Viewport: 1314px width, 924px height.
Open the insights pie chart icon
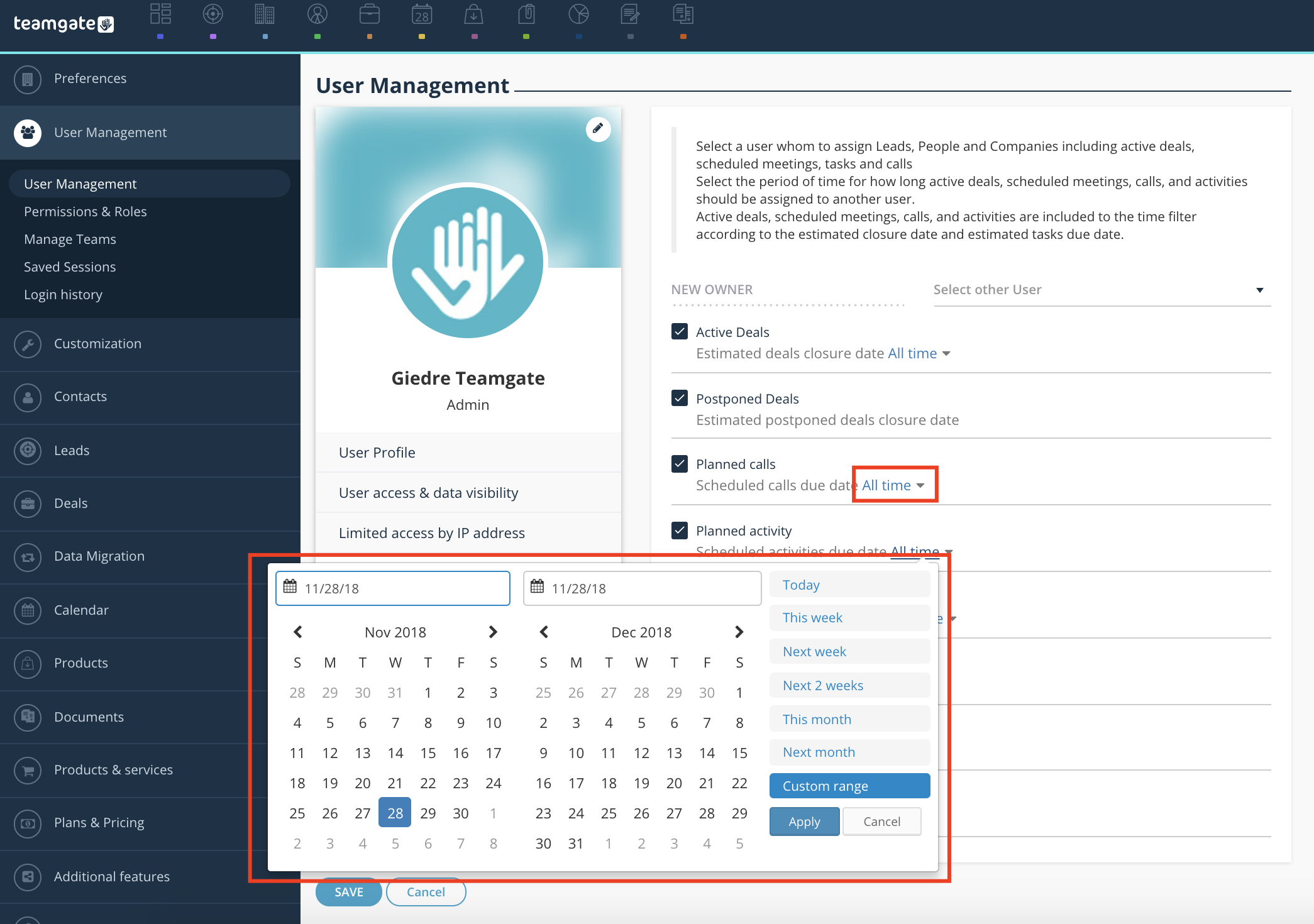coord(578,14)
